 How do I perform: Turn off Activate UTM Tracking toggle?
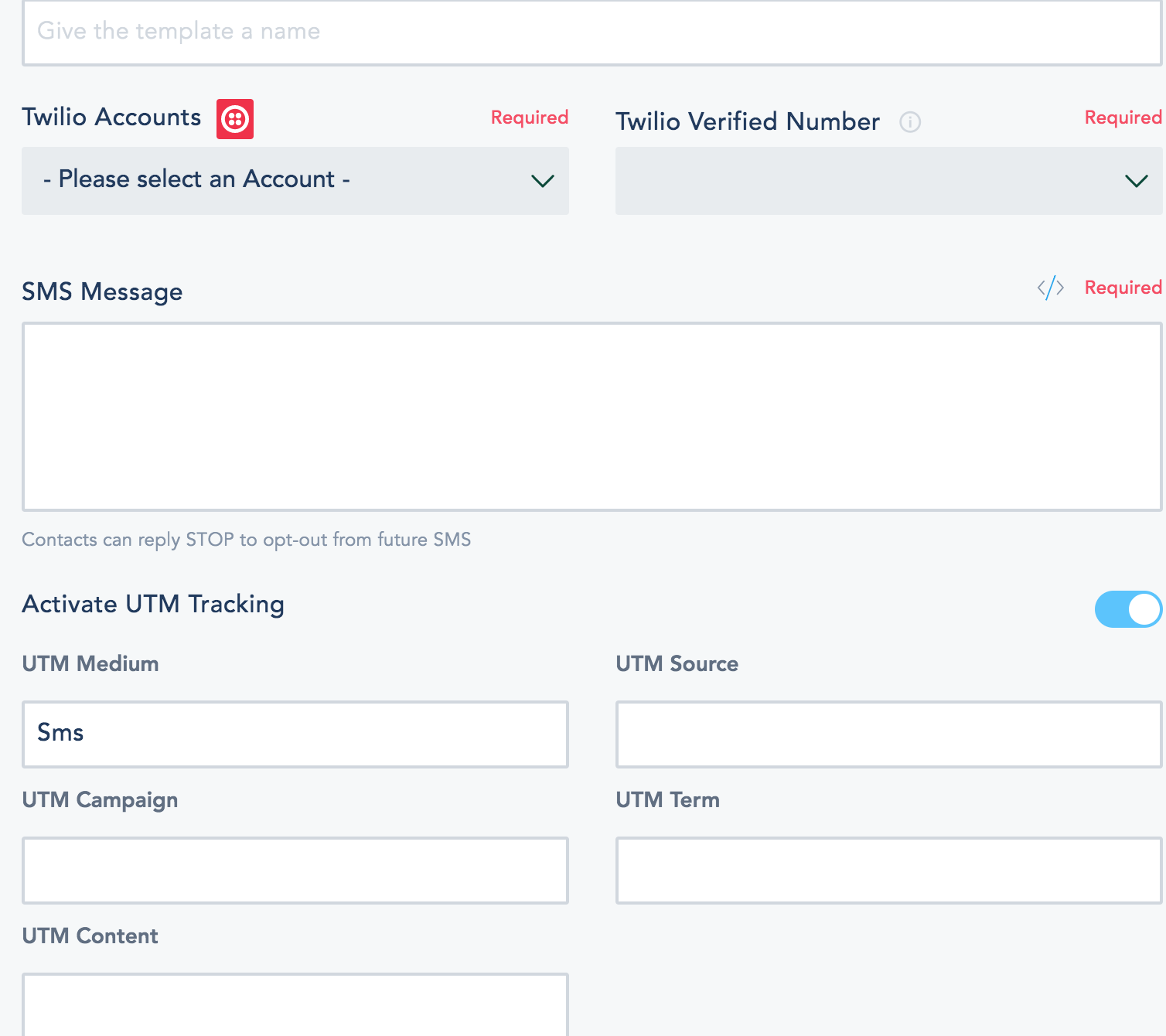[1129, 609]
